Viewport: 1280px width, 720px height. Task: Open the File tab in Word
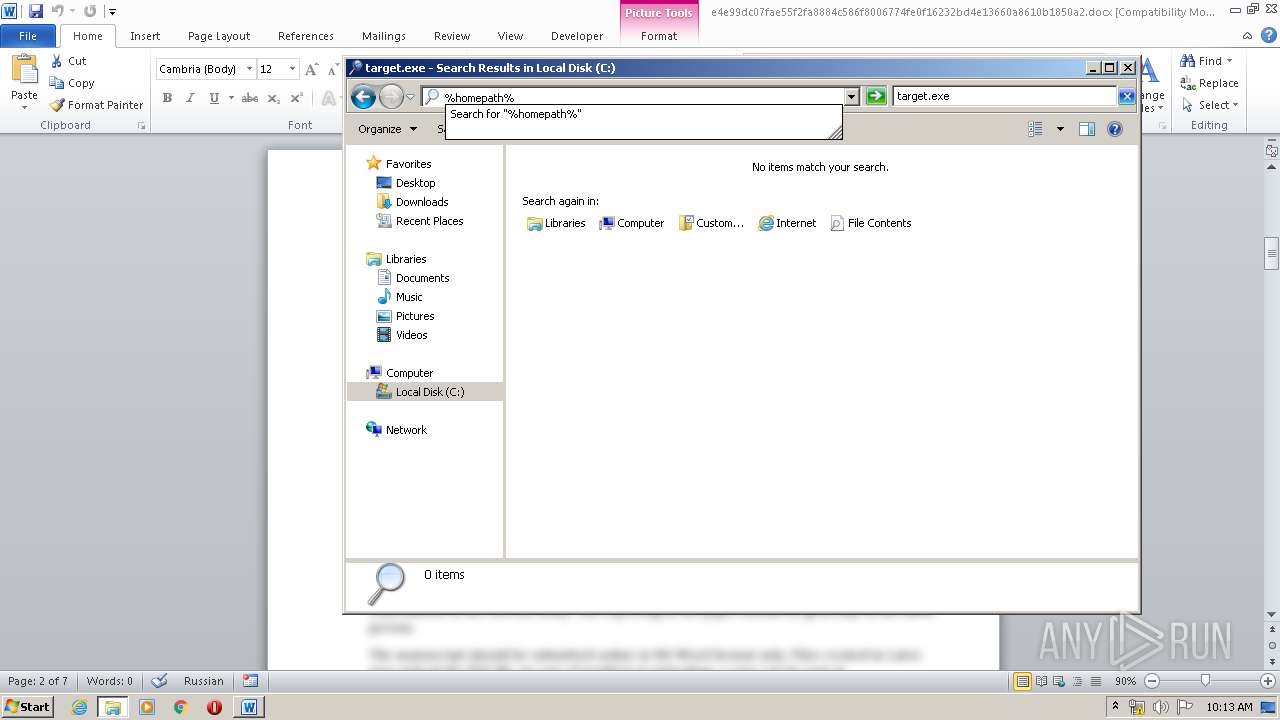click(x=28, y=36)
